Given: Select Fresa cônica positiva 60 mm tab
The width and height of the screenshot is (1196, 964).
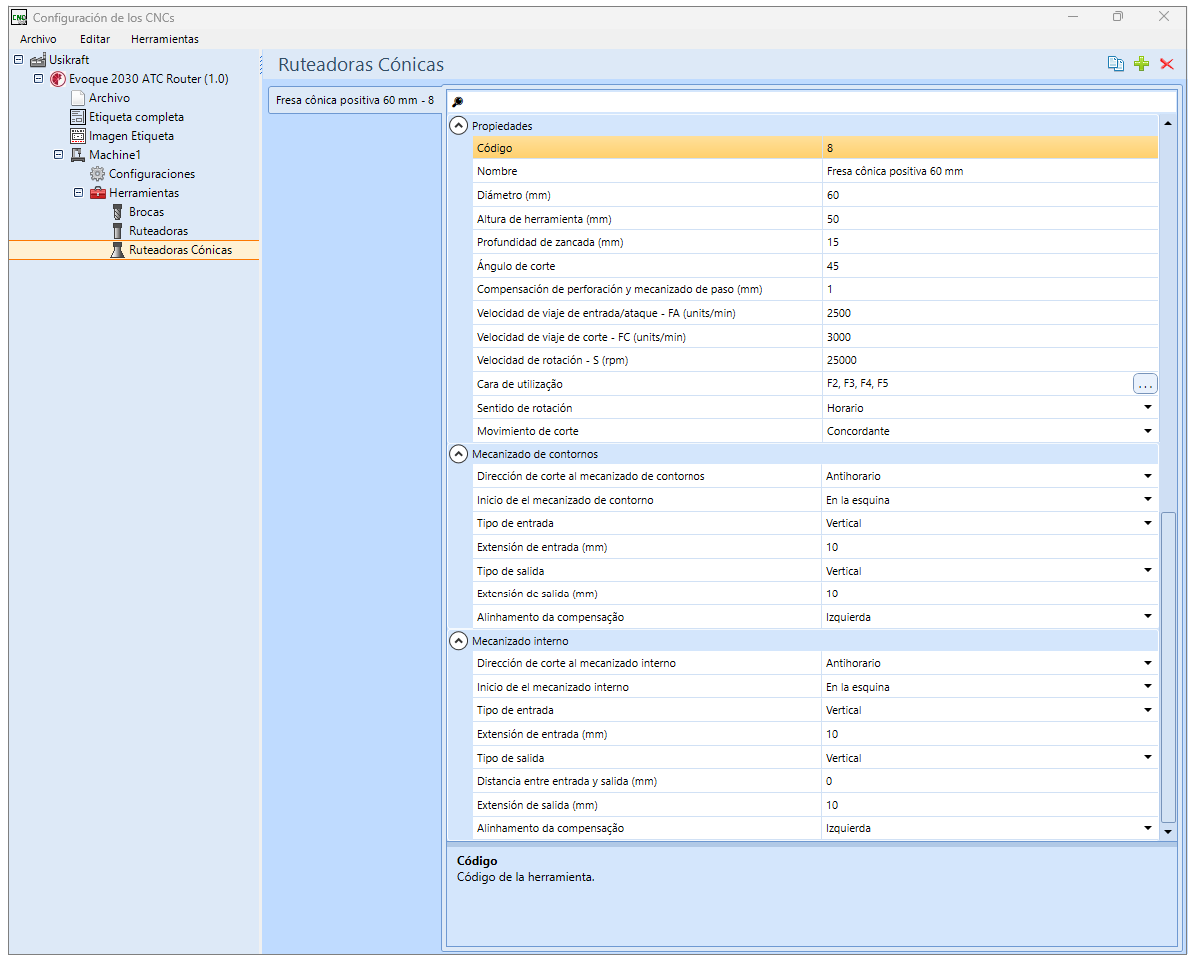Looking at the screenshot, I should point(355,100).
